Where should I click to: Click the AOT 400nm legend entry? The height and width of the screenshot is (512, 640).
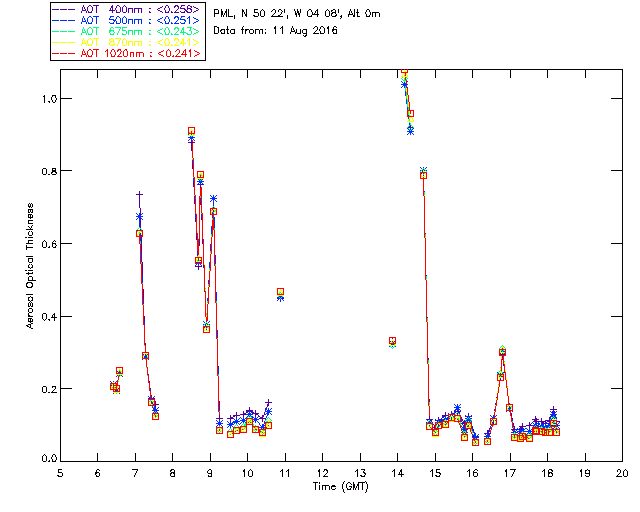tap(127, 9)
